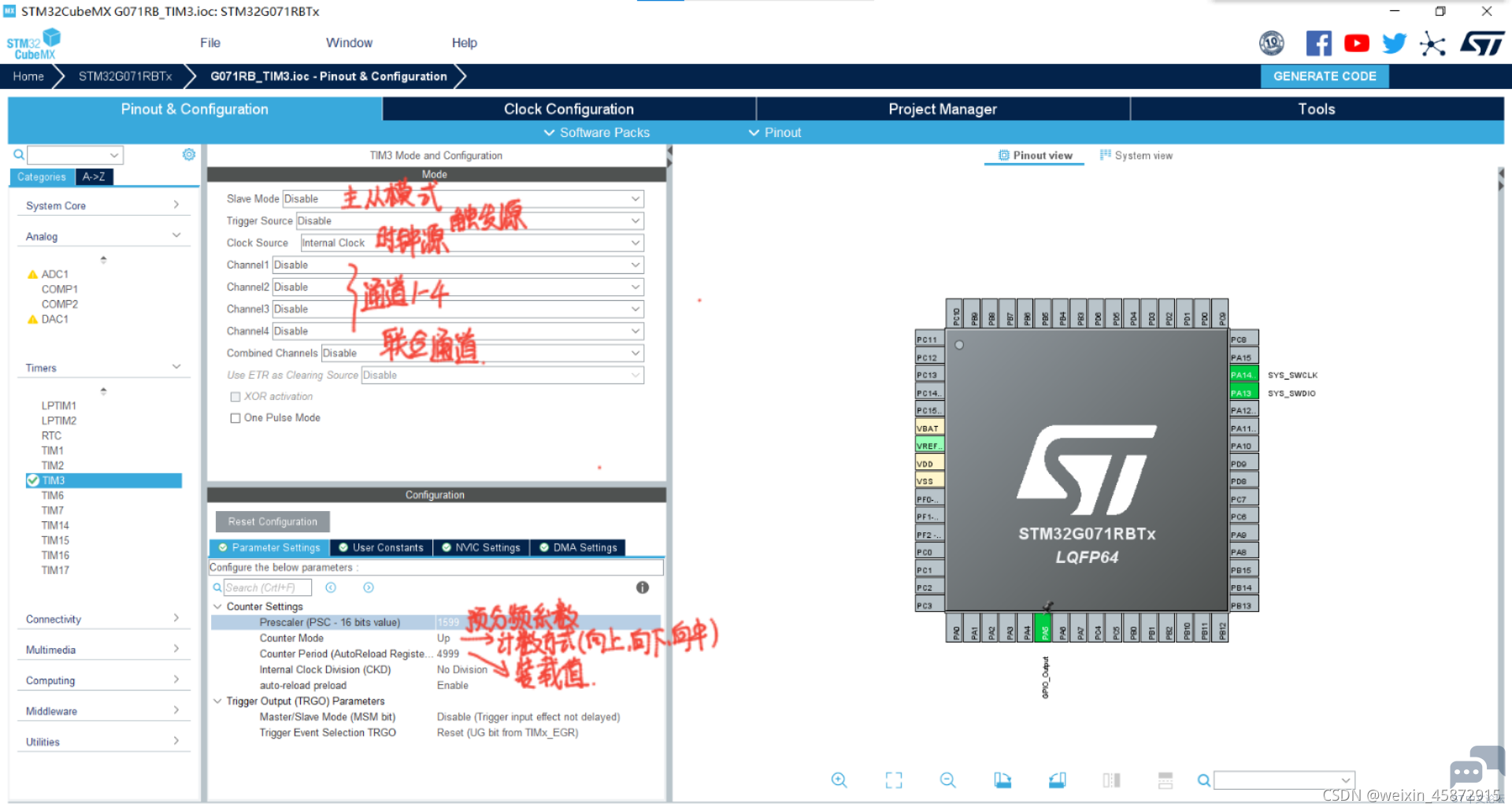Open the Software Packs menu
The height and width of the screenshot is (811, 1512).
pyautogui.click(x=597, y=132)
